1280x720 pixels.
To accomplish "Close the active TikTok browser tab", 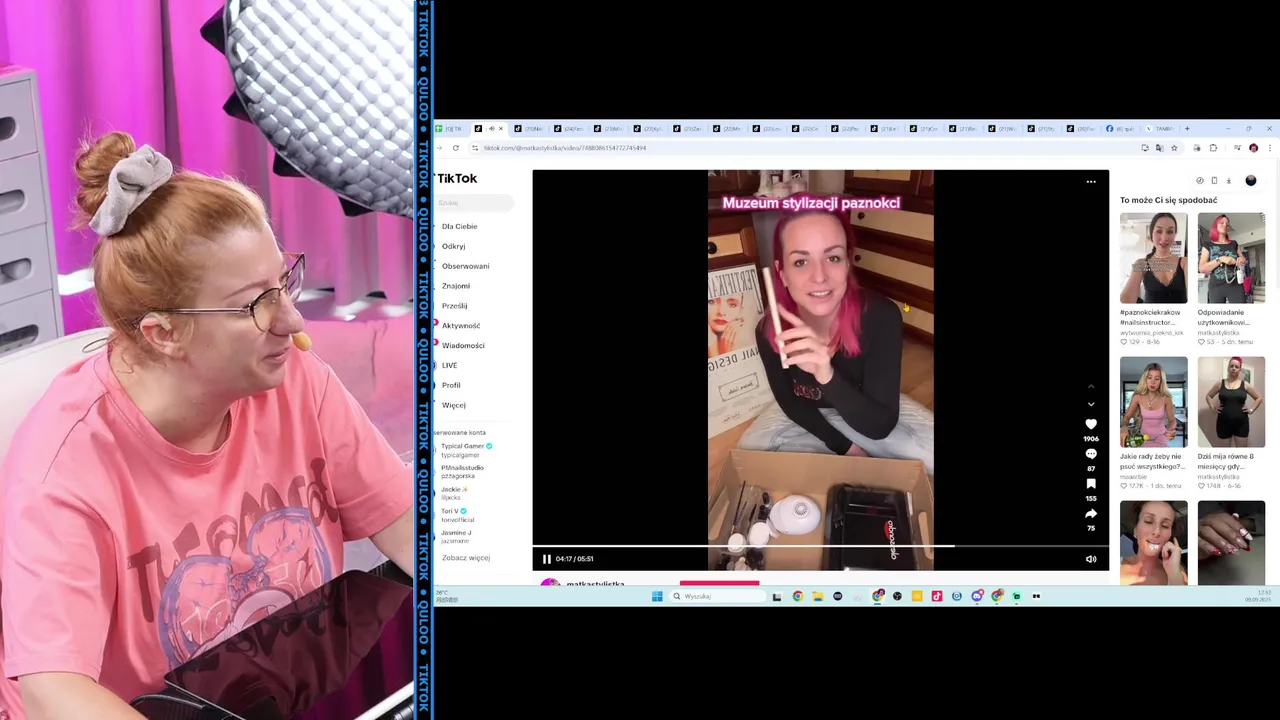I will pyautogui.click(x=501, y=128).
